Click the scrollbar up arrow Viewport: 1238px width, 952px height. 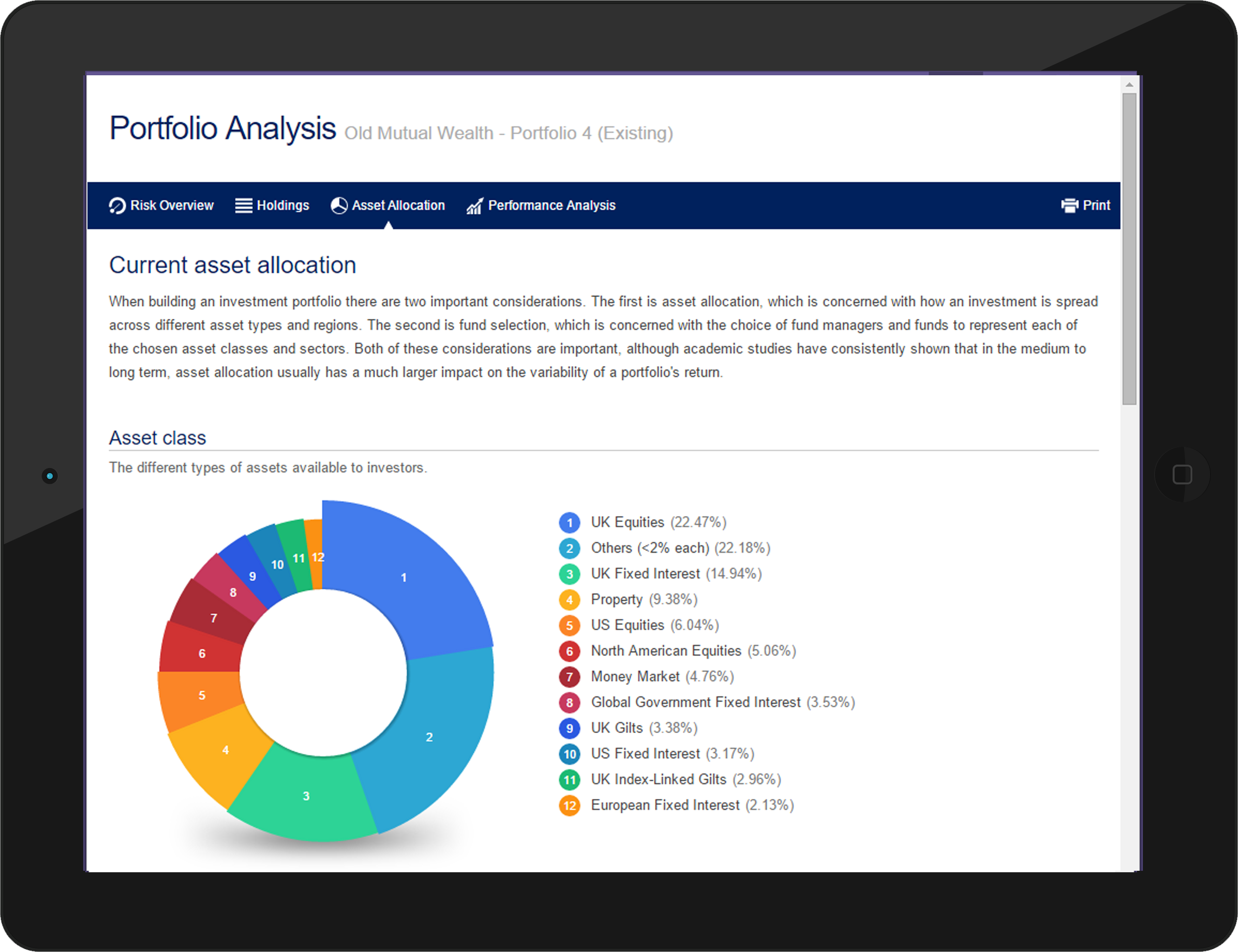point(1129,84)
